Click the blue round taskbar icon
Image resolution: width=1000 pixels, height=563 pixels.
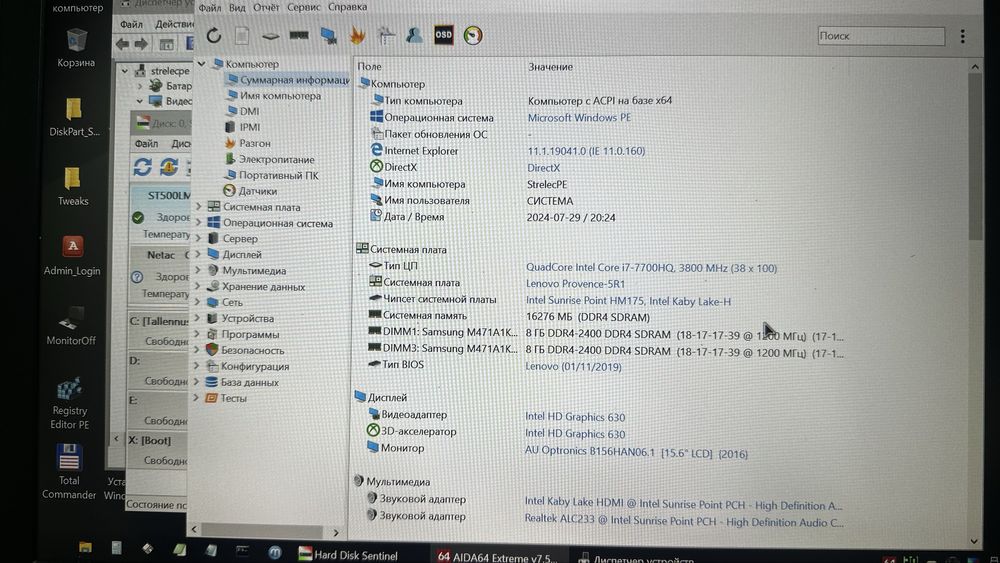point(274,552)
